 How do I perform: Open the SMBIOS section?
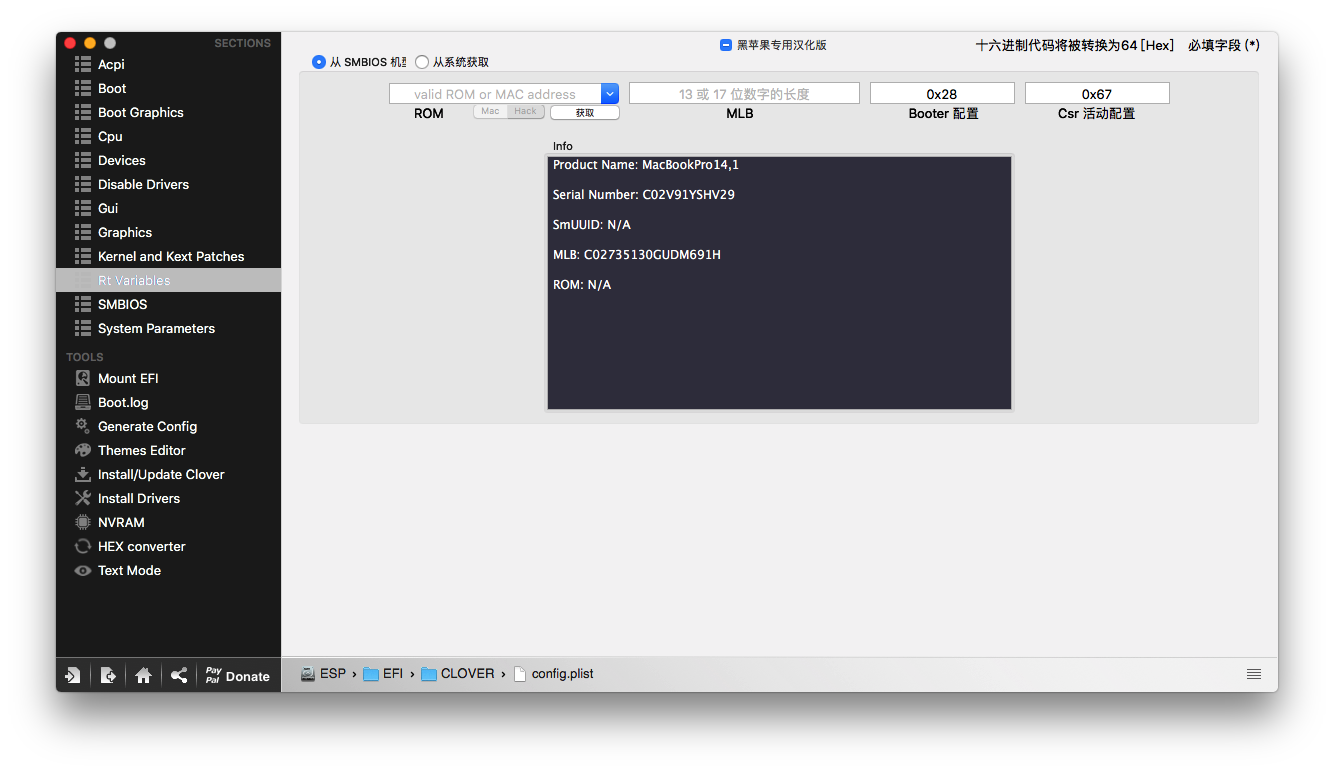(x=122, y=304)
